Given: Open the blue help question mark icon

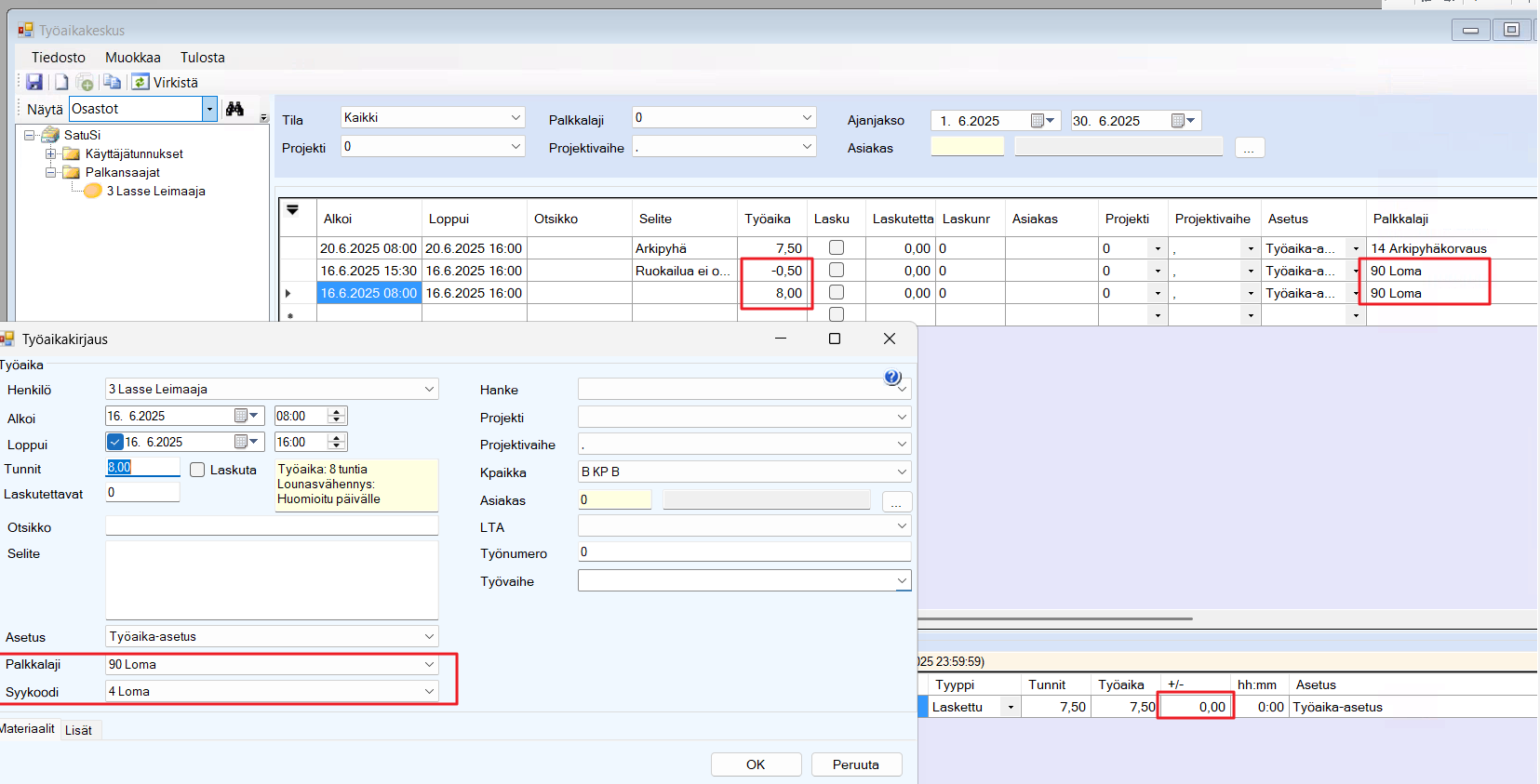Looking at the screenshot, I should [891, 377].
